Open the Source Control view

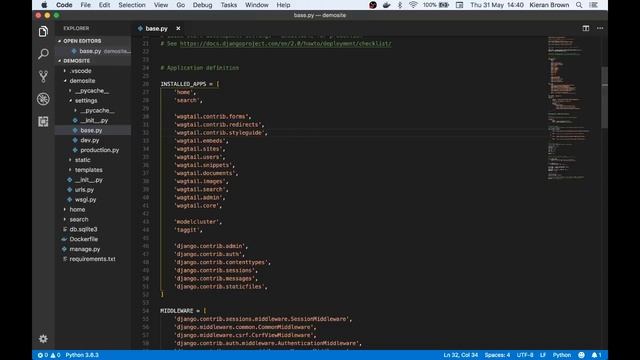click(x=43, y=76)
